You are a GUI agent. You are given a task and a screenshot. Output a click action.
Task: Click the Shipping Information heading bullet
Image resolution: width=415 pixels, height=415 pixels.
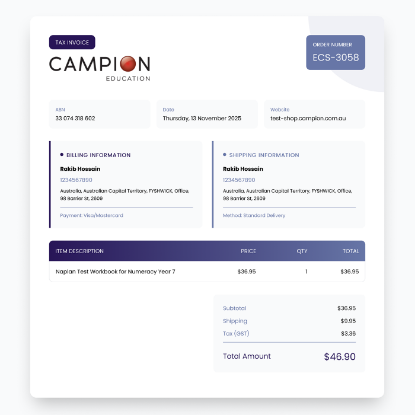(x=224, y=155)
